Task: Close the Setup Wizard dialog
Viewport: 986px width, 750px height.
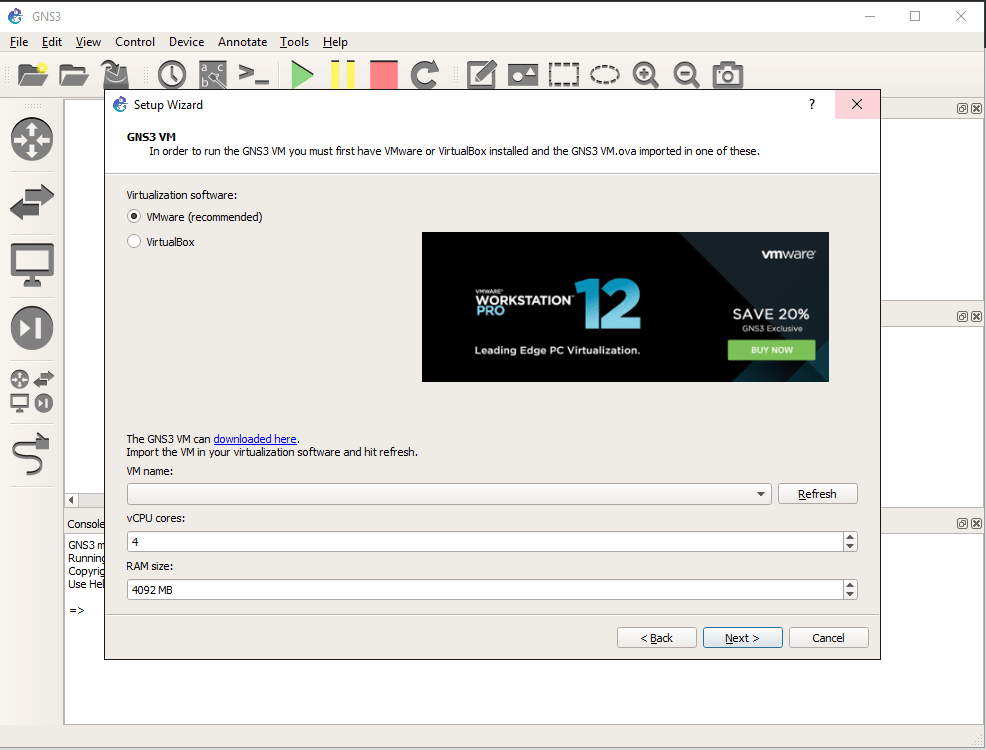Action: tap(857, 104)
